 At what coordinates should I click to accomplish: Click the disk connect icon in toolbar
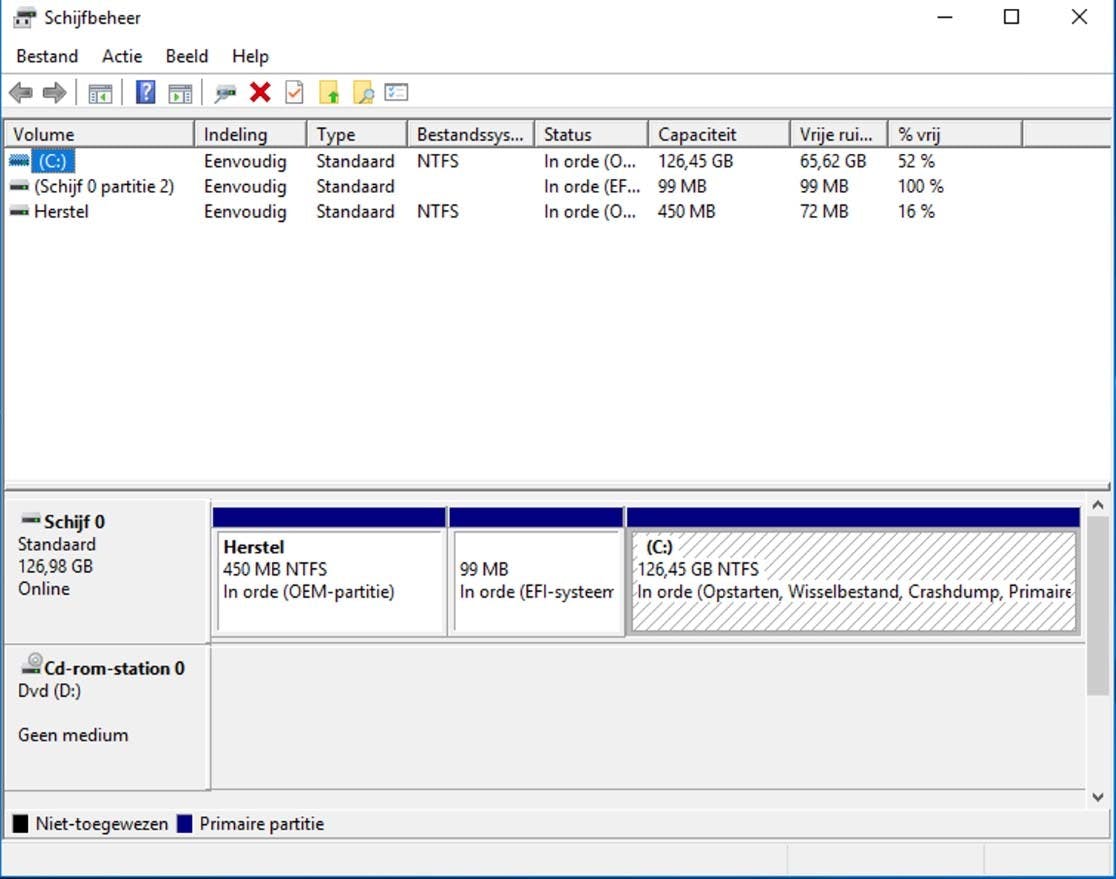[x=226, y=93]
